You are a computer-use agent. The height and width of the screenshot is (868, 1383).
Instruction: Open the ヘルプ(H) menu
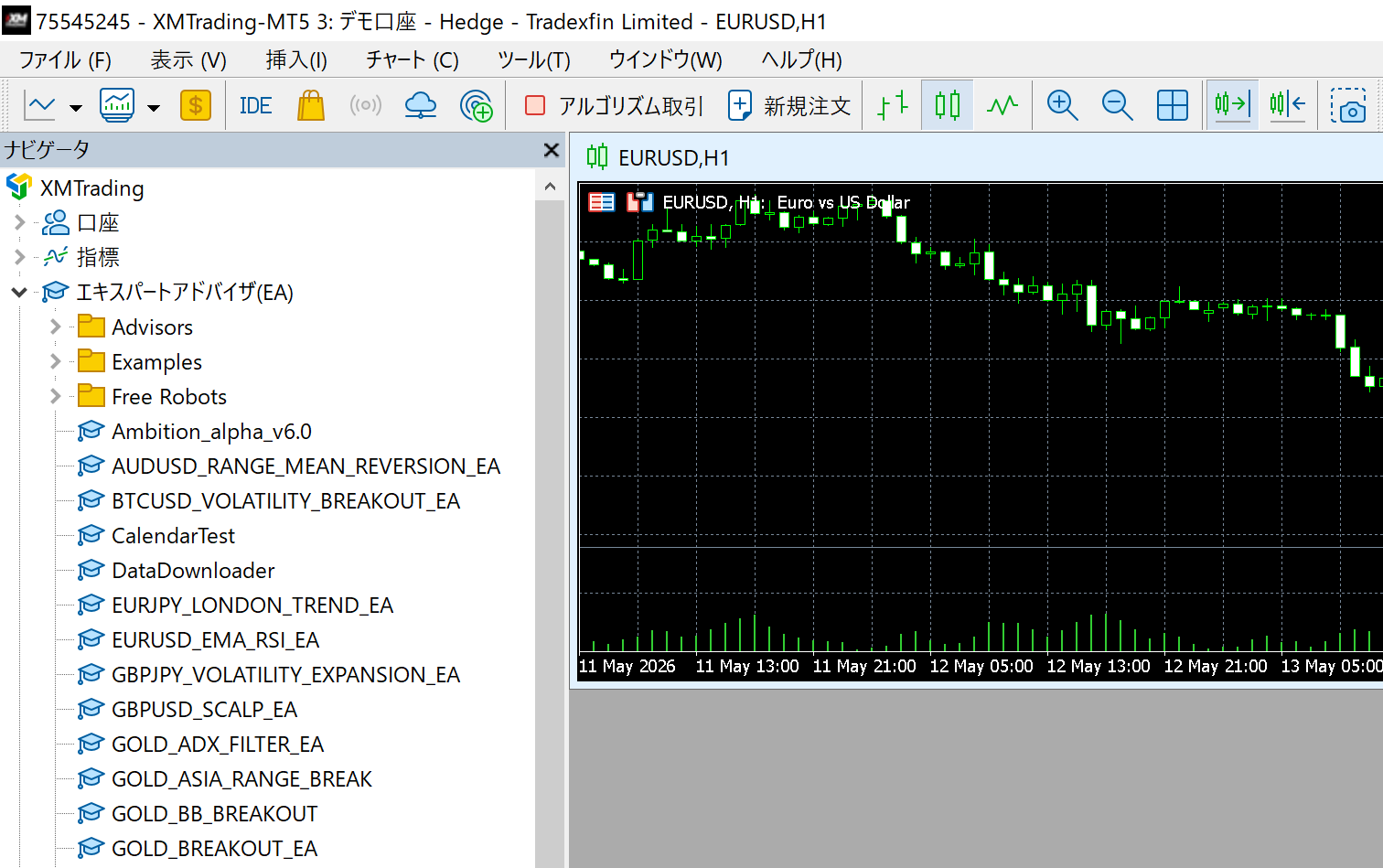pyautogui.click(x=802, y=60)
